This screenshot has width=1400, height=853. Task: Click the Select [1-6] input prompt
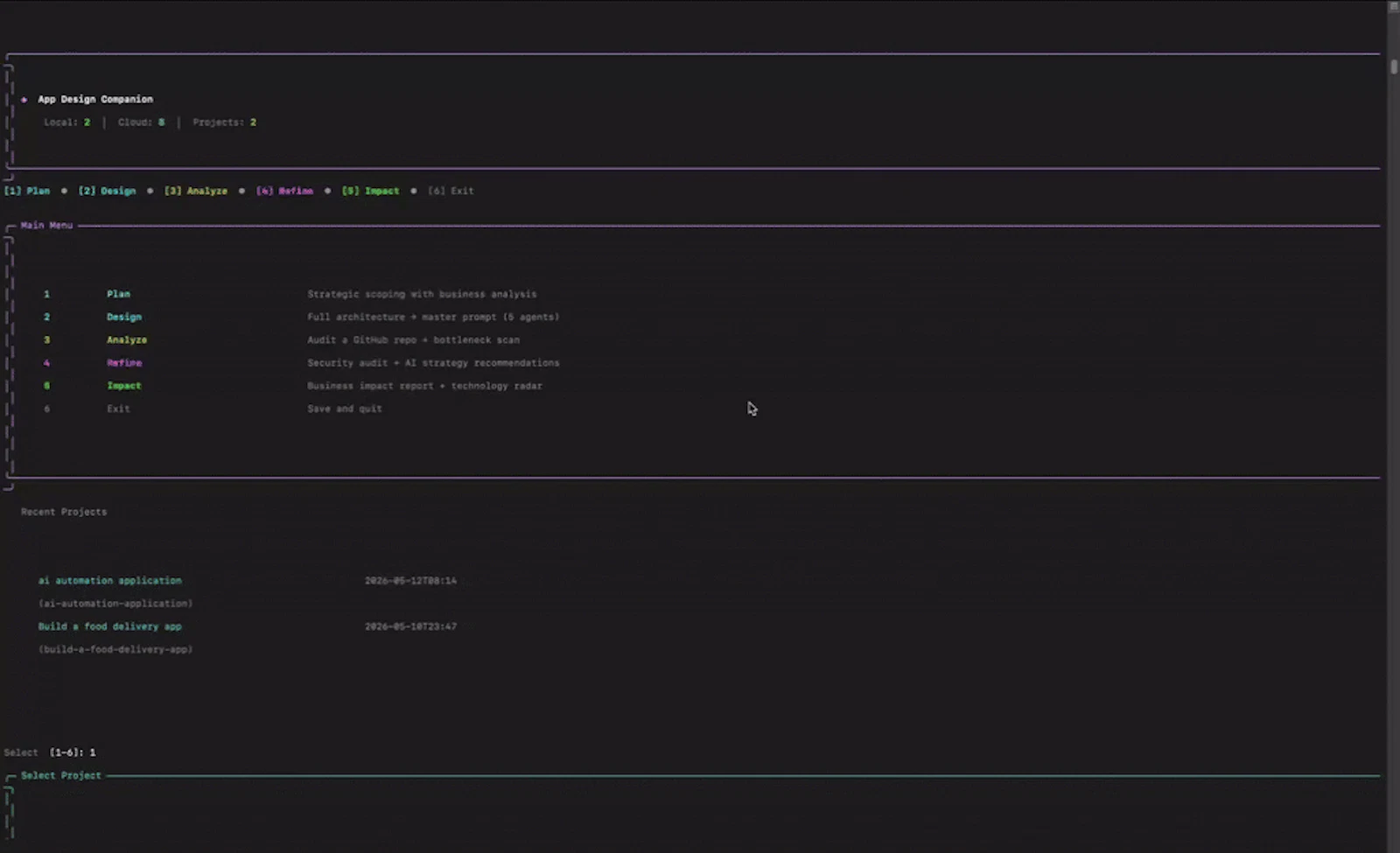pyautogui.click(x=50, y=752)
